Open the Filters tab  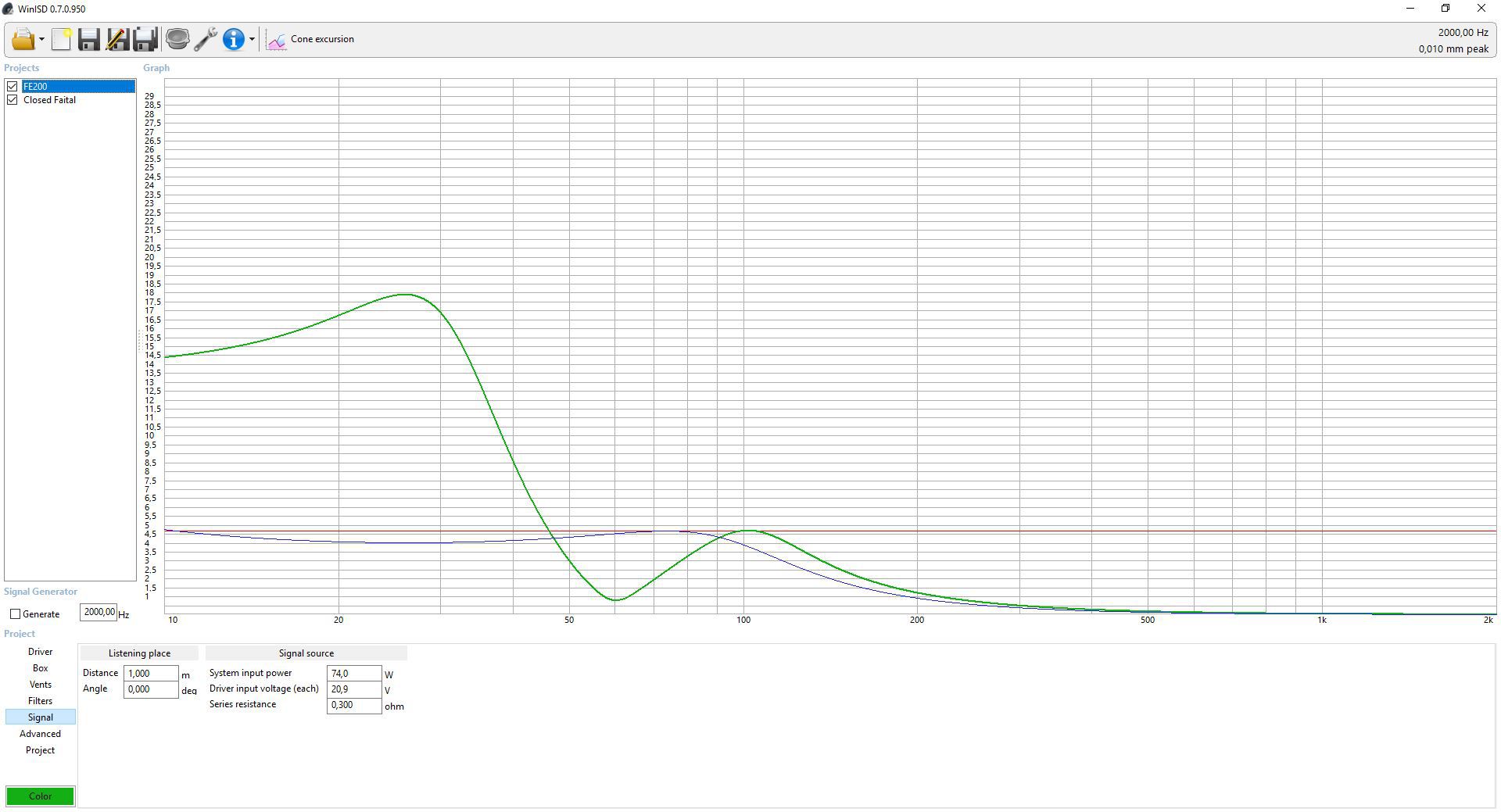(x=40, y=701)
